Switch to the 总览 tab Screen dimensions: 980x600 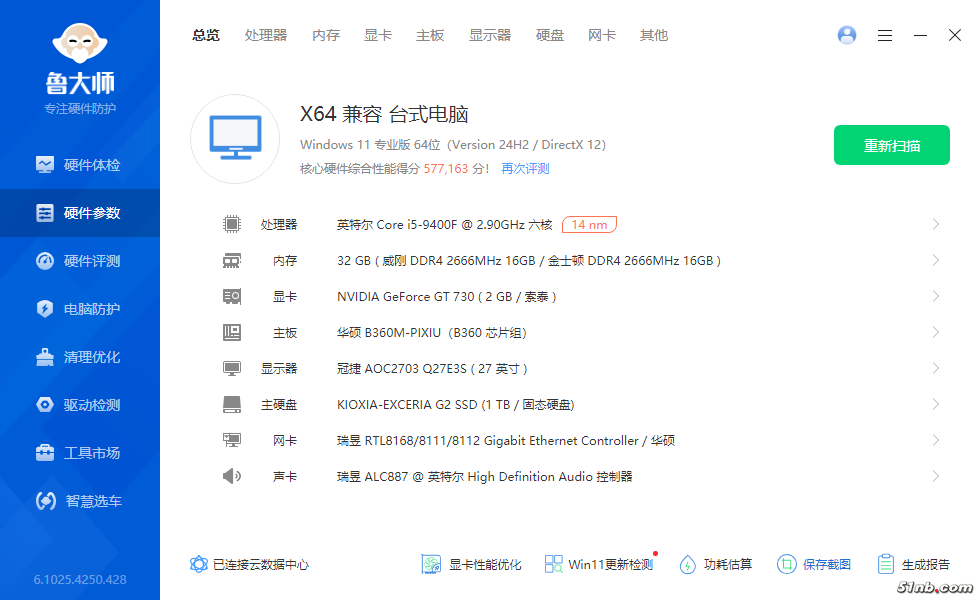(206, 36)
